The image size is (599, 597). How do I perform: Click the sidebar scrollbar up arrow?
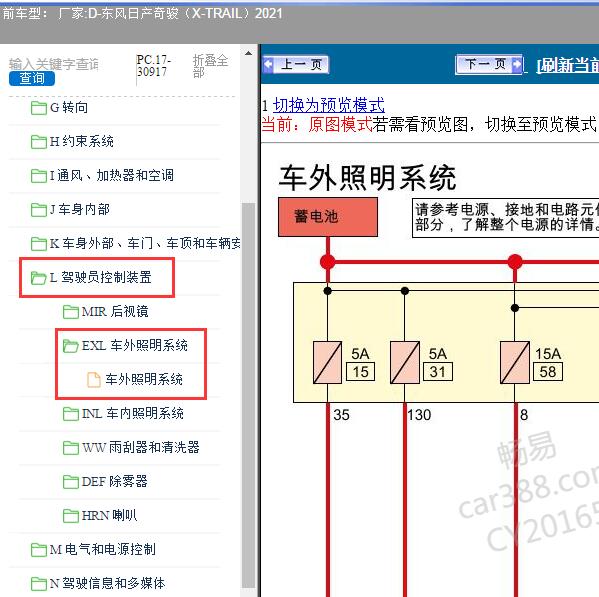point(248,53)
